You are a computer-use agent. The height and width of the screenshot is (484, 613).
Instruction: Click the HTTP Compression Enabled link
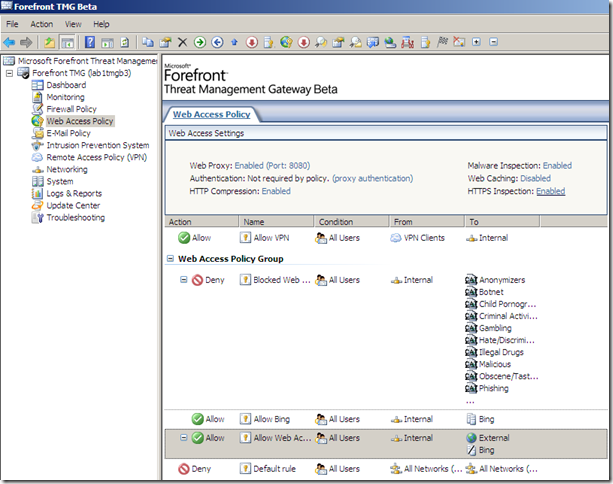click(x=276, y=191)
